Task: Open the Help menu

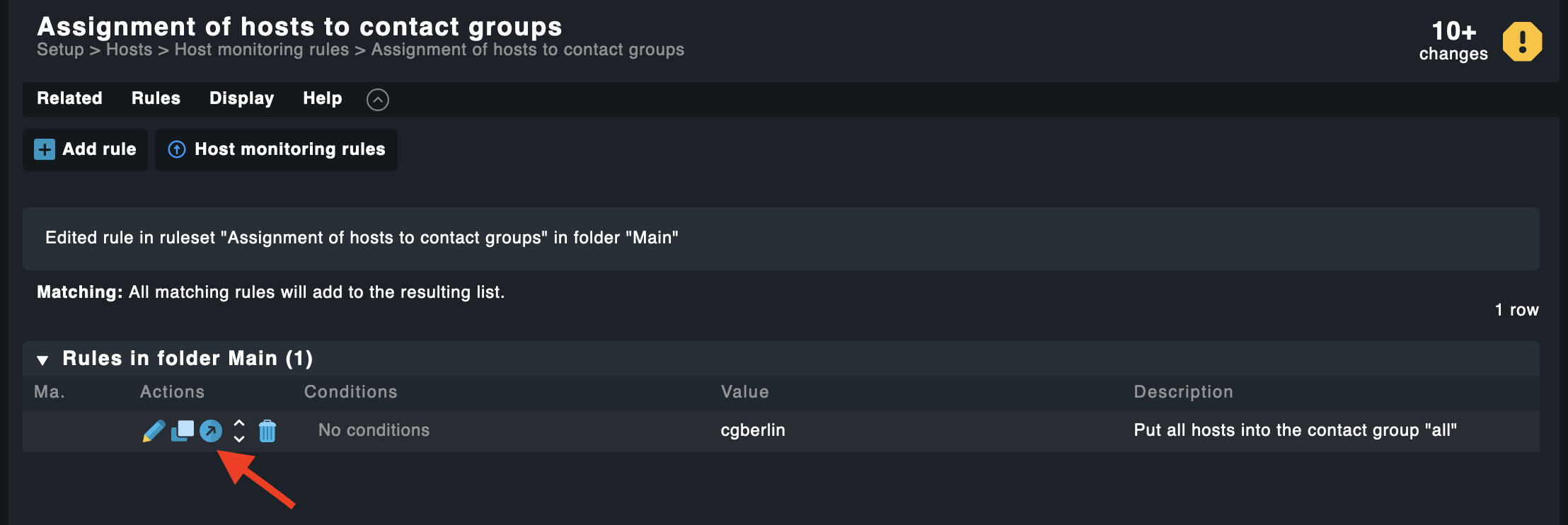Action: pos(323,98)
